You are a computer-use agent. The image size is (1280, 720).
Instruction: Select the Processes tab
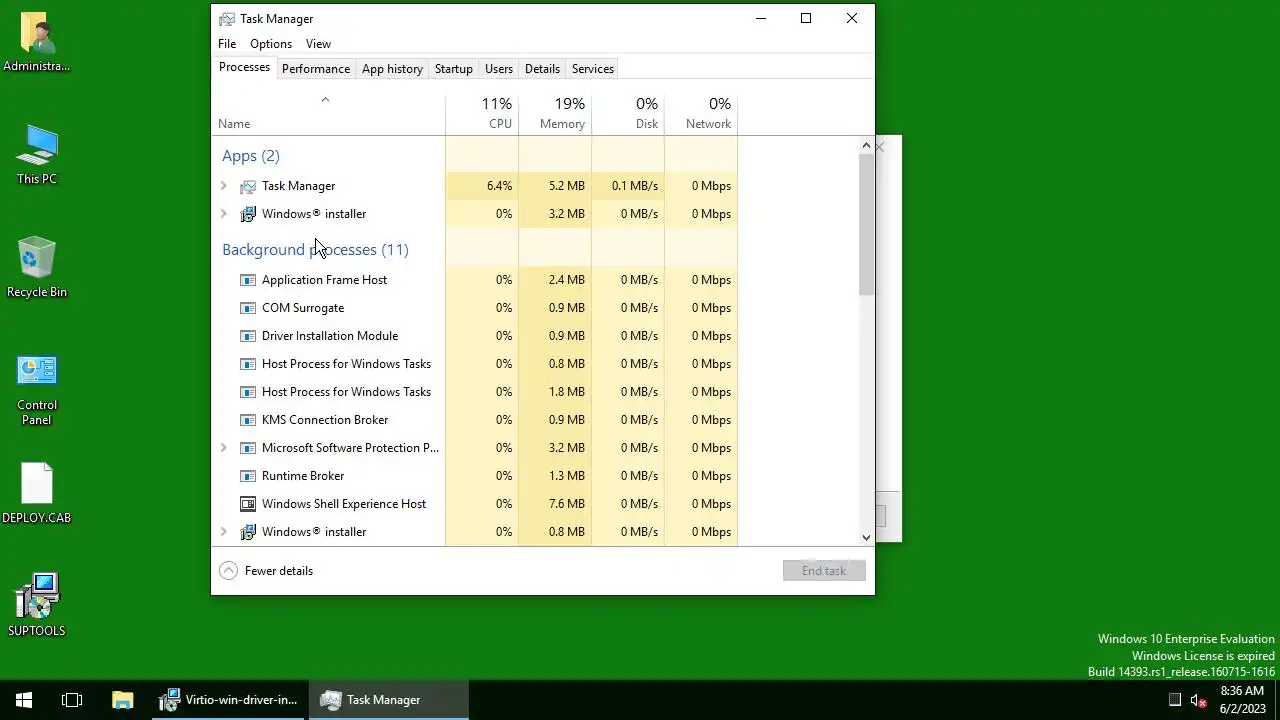click(x=244, y=68)
